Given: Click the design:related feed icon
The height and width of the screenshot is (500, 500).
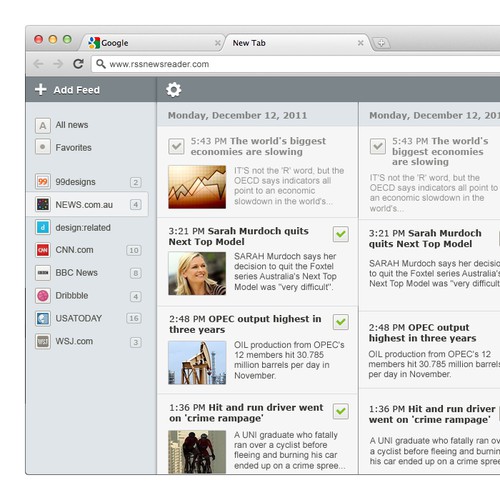Looking at the screenshot, I should point(43,227).
